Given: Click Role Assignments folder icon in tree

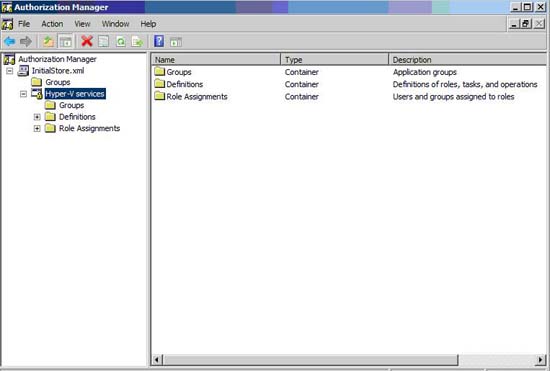Looking at the screenshot, I should click(x=50, y=128).
